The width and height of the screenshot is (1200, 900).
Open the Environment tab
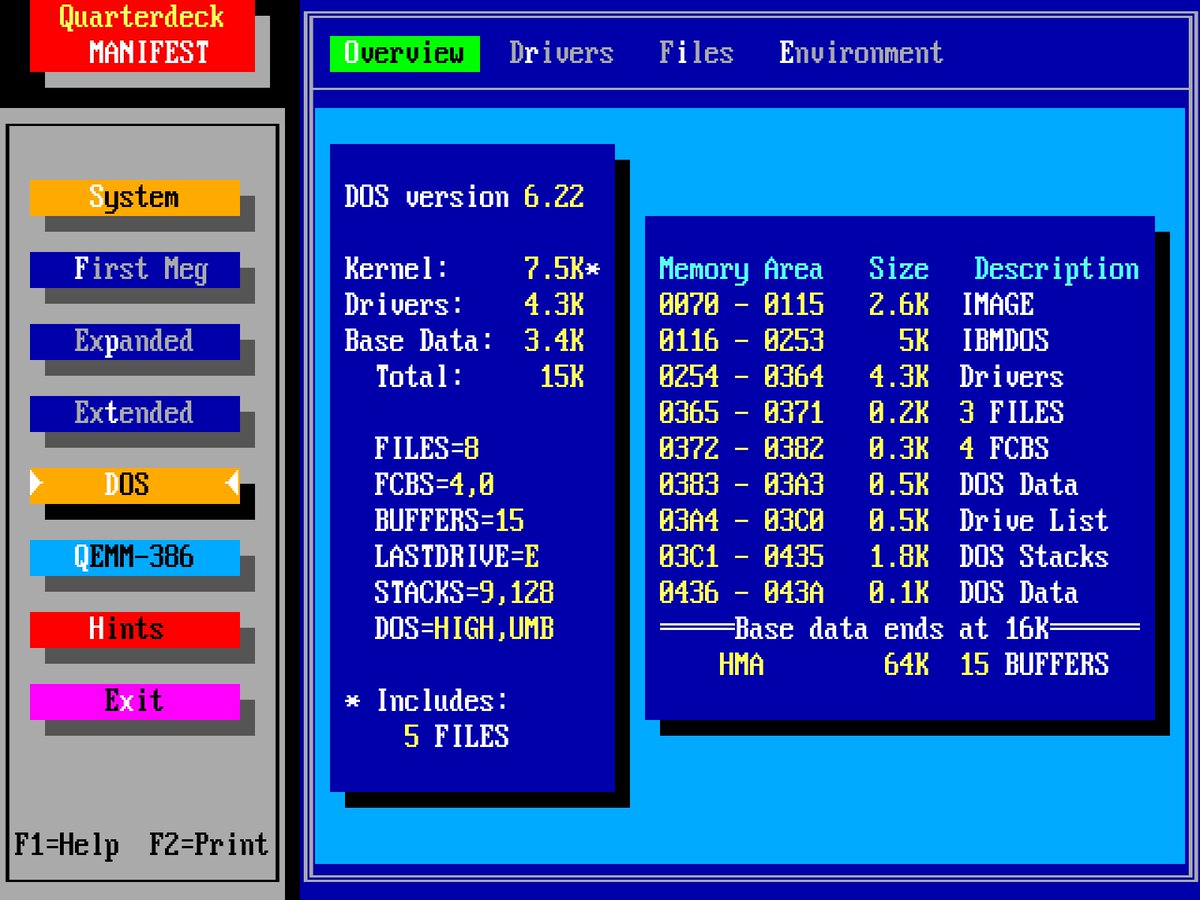[x=861, y=54]
